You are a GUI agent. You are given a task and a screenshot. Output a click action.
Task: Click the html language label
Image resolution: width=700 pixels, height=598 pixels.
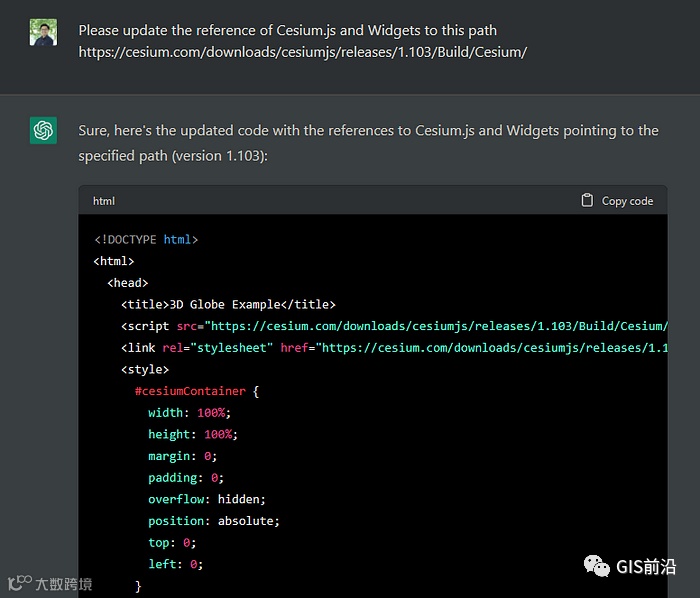[x=104, y=201]
